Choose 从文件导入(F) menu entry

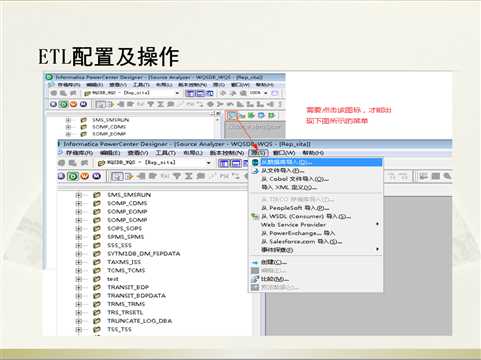[x=316, y=171]
